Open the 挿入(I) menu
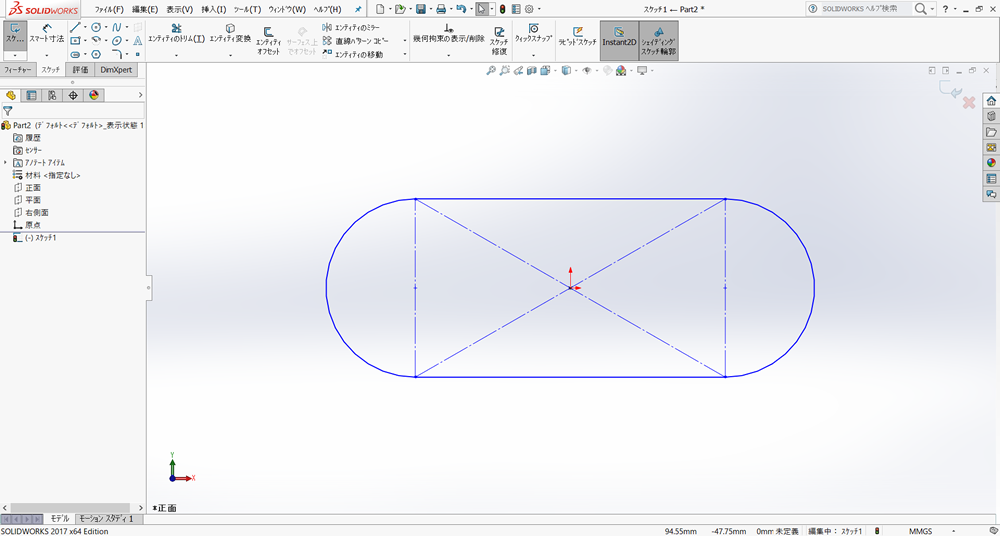 [x=214, y=10]
